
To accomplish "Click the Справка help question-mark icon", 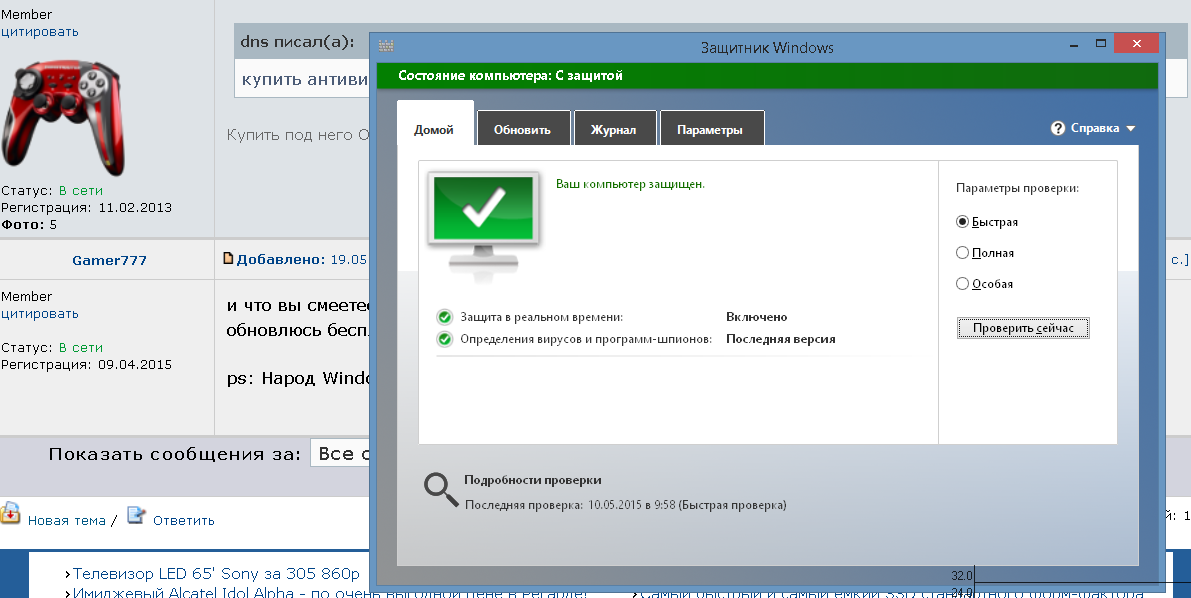I will coord(1058,128).
